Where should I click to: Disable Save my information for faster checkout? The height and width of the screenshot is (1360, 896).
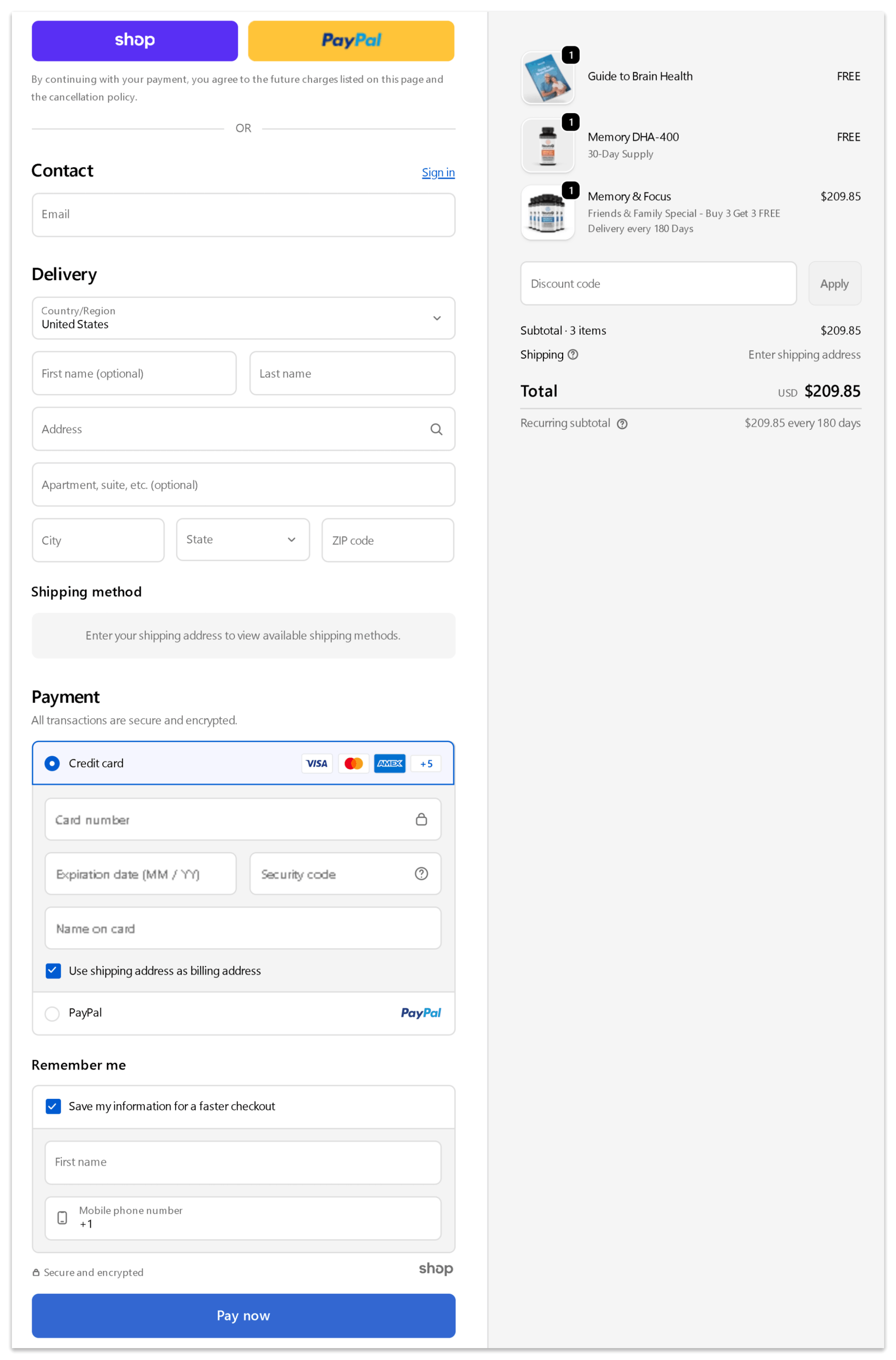click(x=53, y=1106)
